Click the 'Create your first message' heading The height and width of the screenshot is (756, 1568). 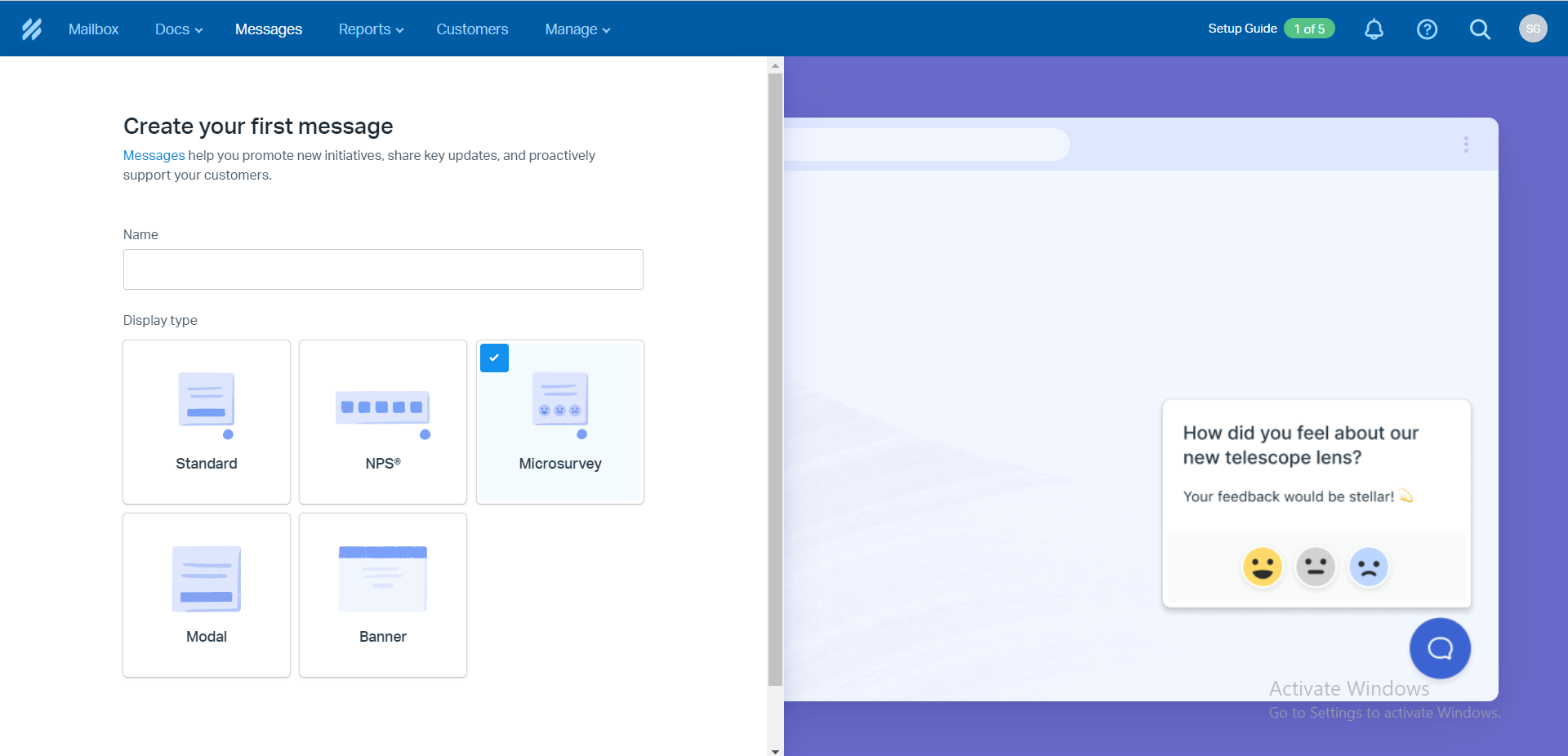258,127
